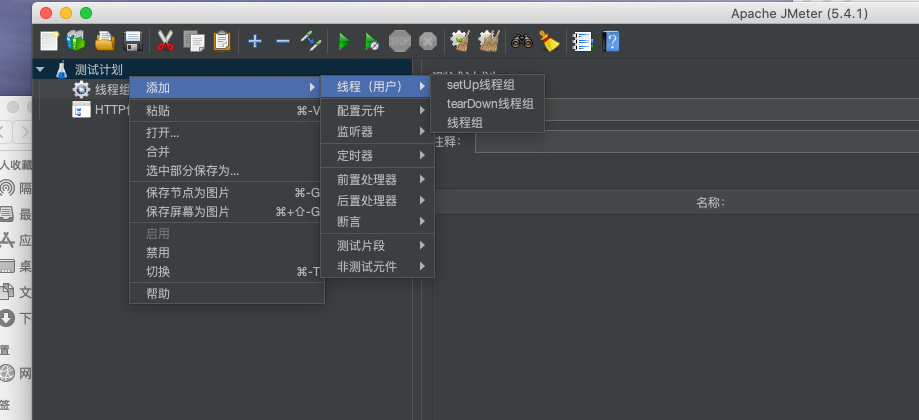This screenshot has height=420, width=919.
Task: Click the Cut scissors icon
Action: click(165, 41)
